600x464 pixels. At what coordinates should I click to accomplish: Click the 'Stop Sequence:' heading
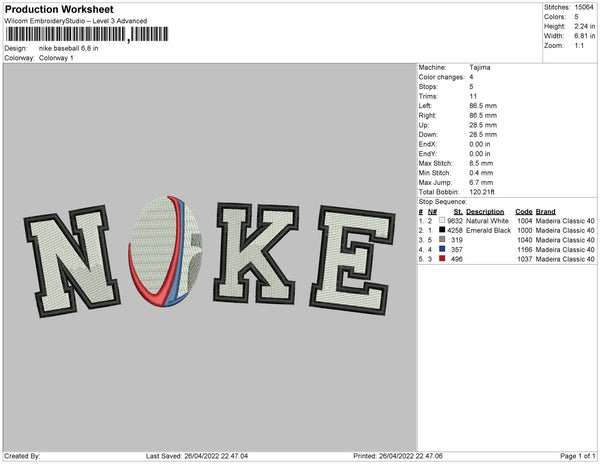pyautogui.click(x=443, y=202)
